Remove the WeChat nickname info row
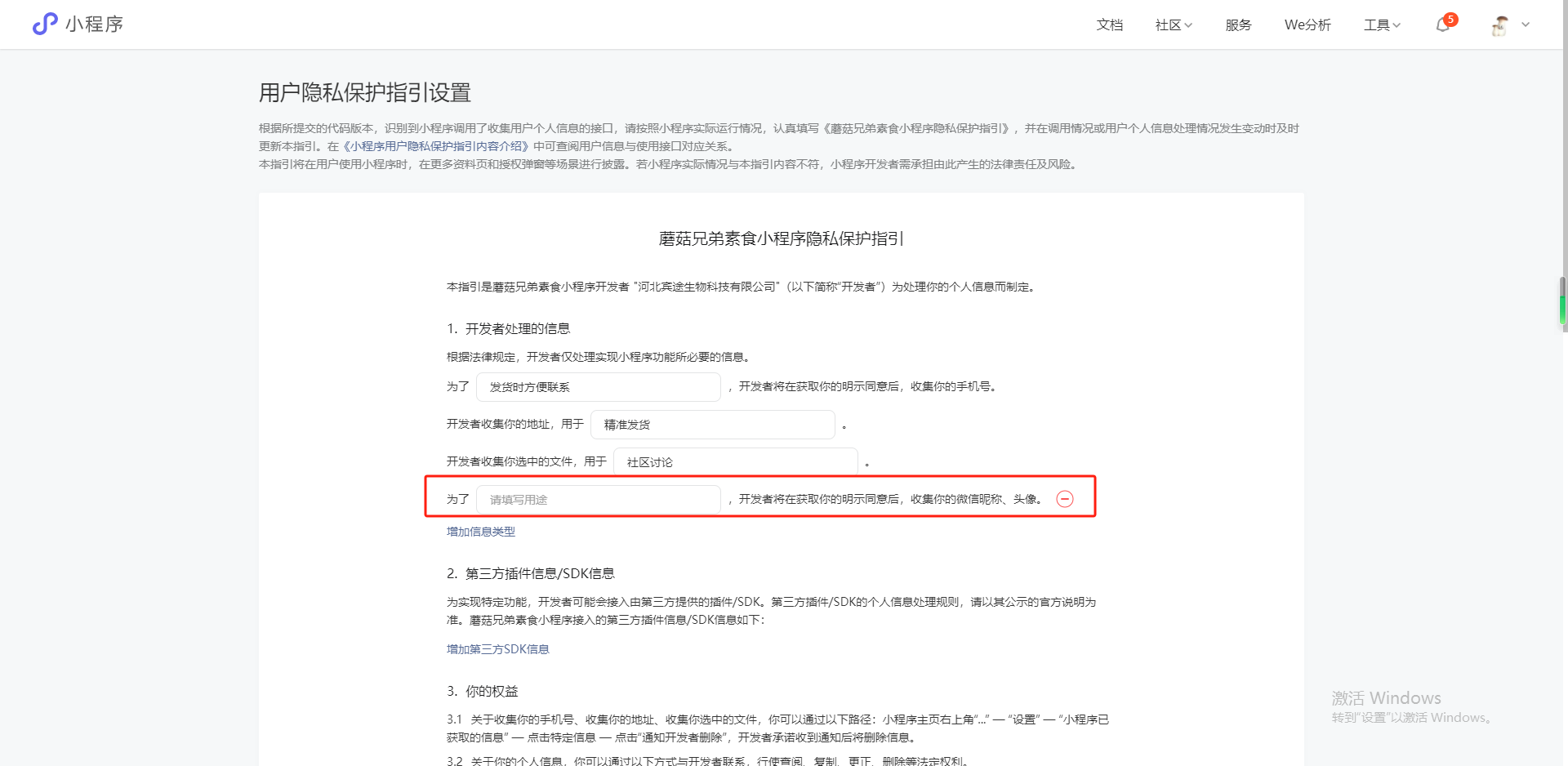Viewport: 1568px width, 766px height. click(1065, 499)
